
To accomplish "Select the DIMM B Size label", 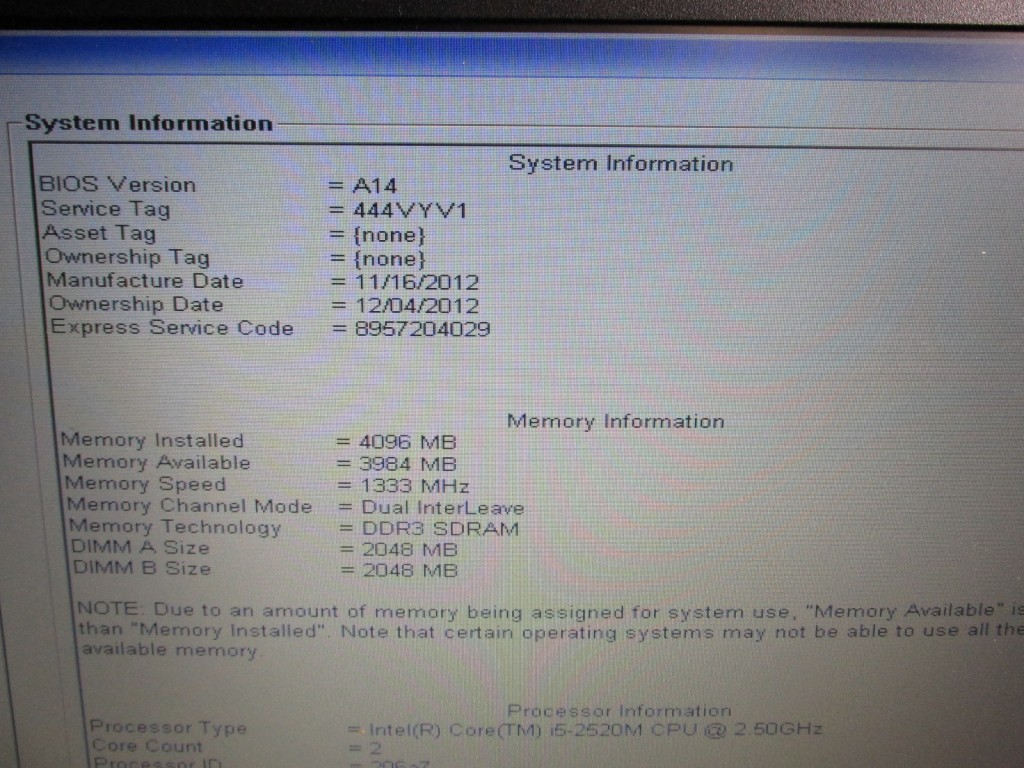I will click(x=142, y=568).
